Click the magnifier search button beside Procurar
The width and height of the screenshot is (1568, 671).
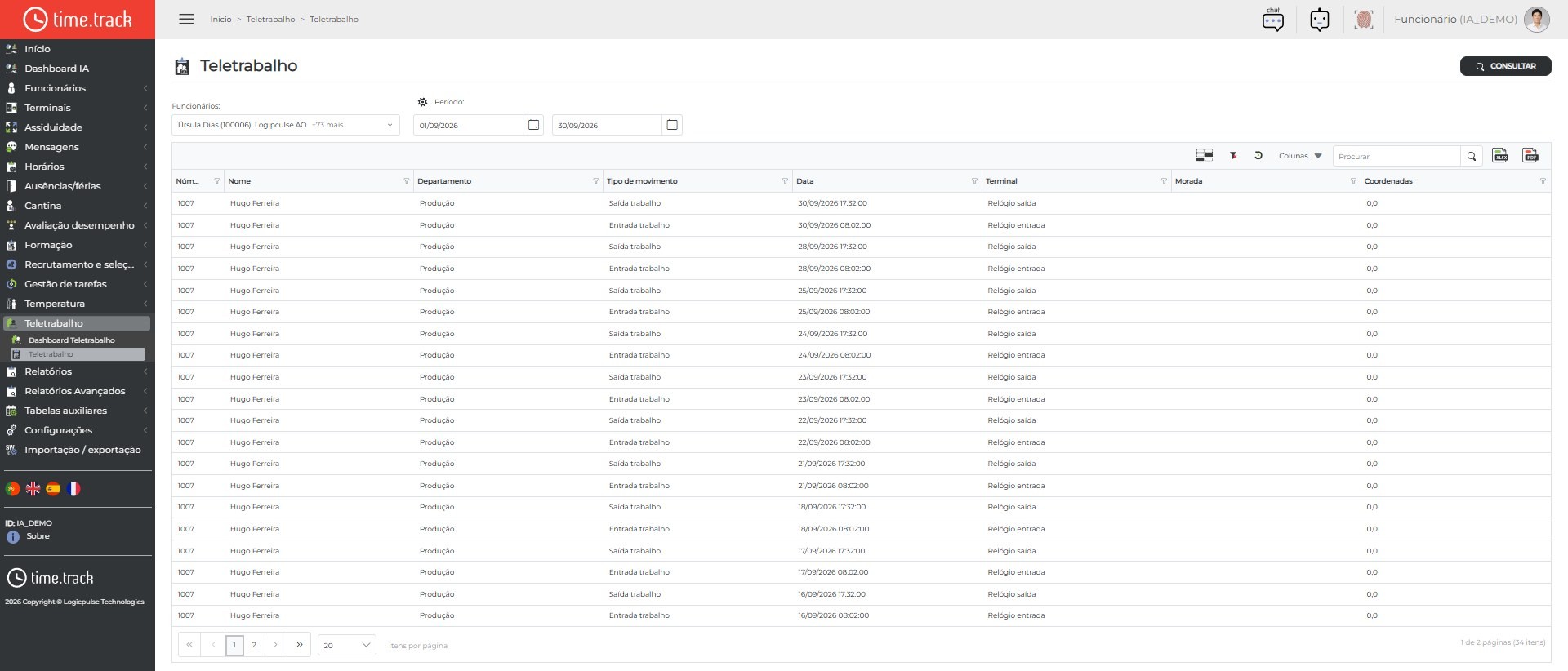click(x=1472, y=156)
